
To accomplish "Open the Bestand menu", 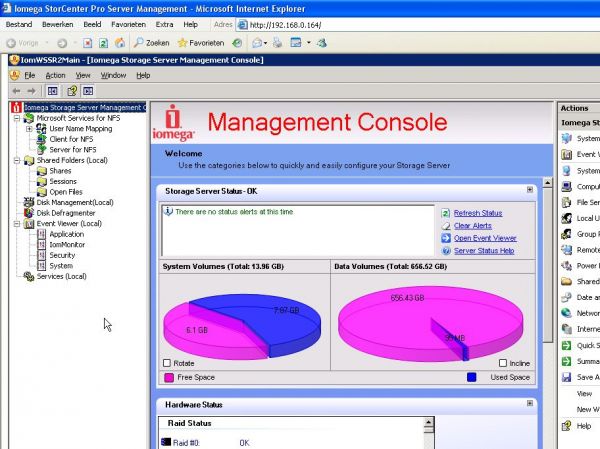I will pos(19,24).
